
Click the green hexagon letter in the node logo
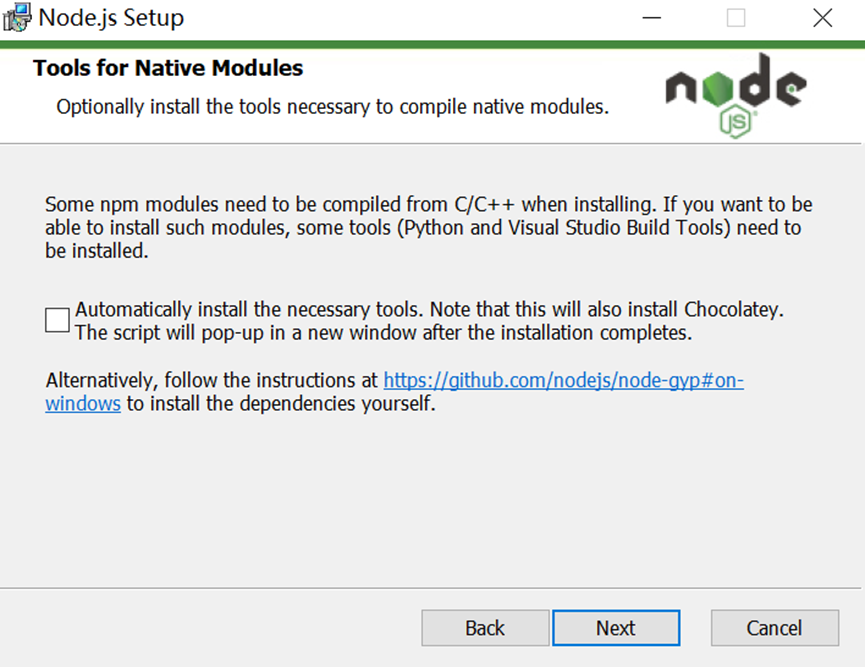point(718,89)
